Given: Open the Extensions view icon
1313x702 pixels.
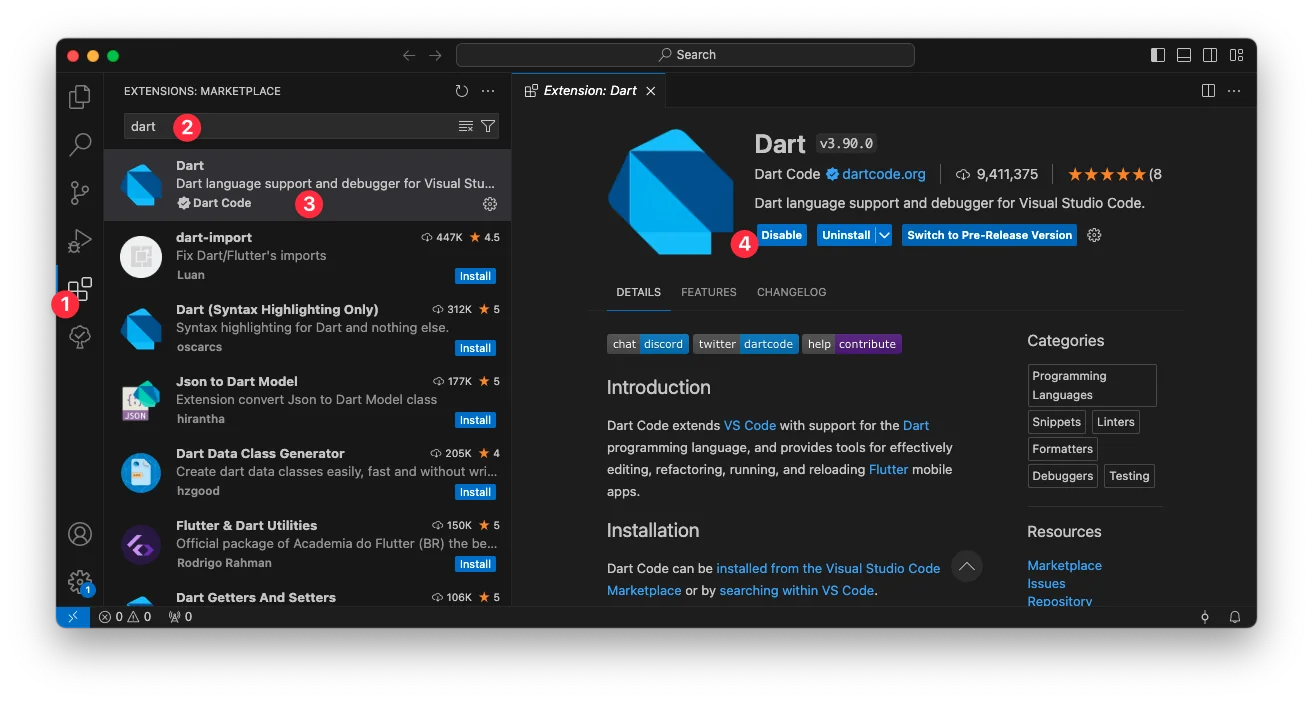Looking at the screenshot, I should pos(80,289).
